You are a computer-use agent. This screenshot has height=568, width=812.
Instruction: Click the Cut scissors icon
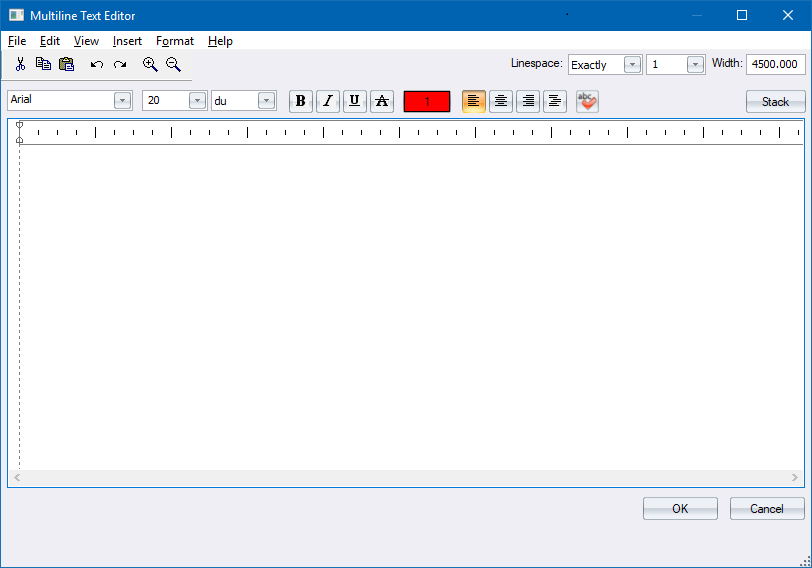pos(20,64)
